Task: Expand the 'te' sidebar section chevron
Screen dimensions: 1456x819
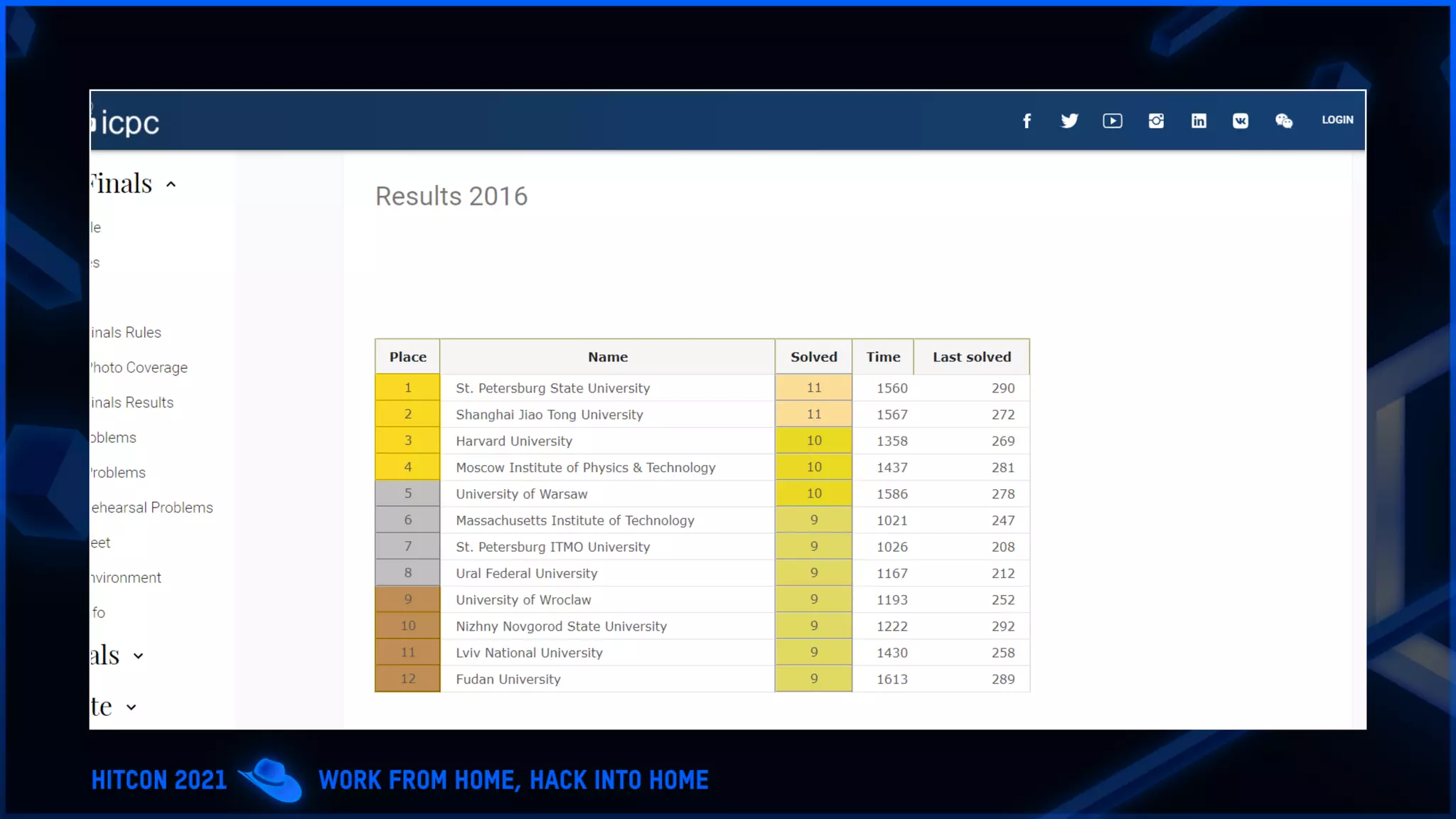Action: point(132,707)
